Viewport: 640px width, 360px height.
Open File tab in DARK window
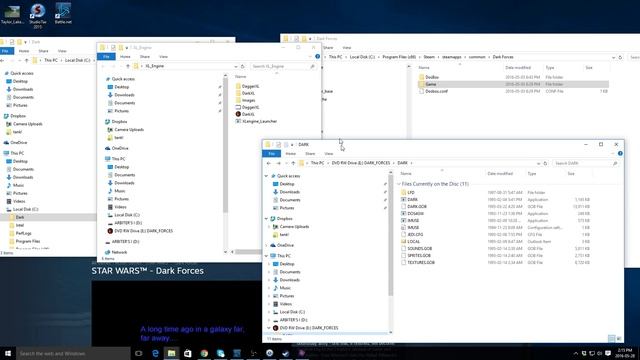point(271,153)
